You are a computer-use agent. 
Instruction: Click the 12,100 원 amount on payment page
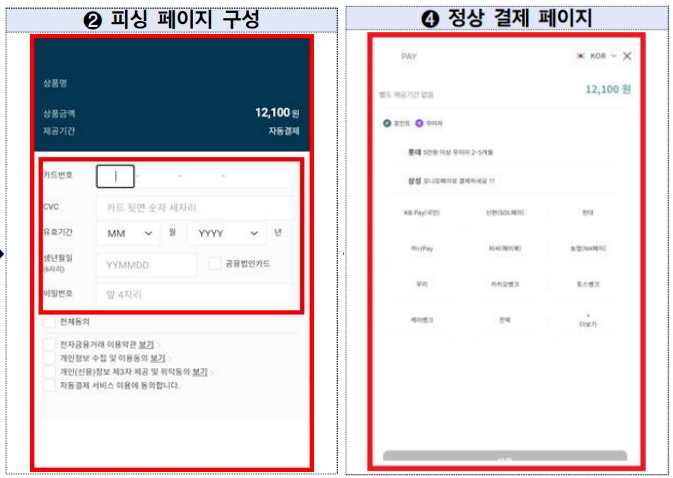(608, 89)
